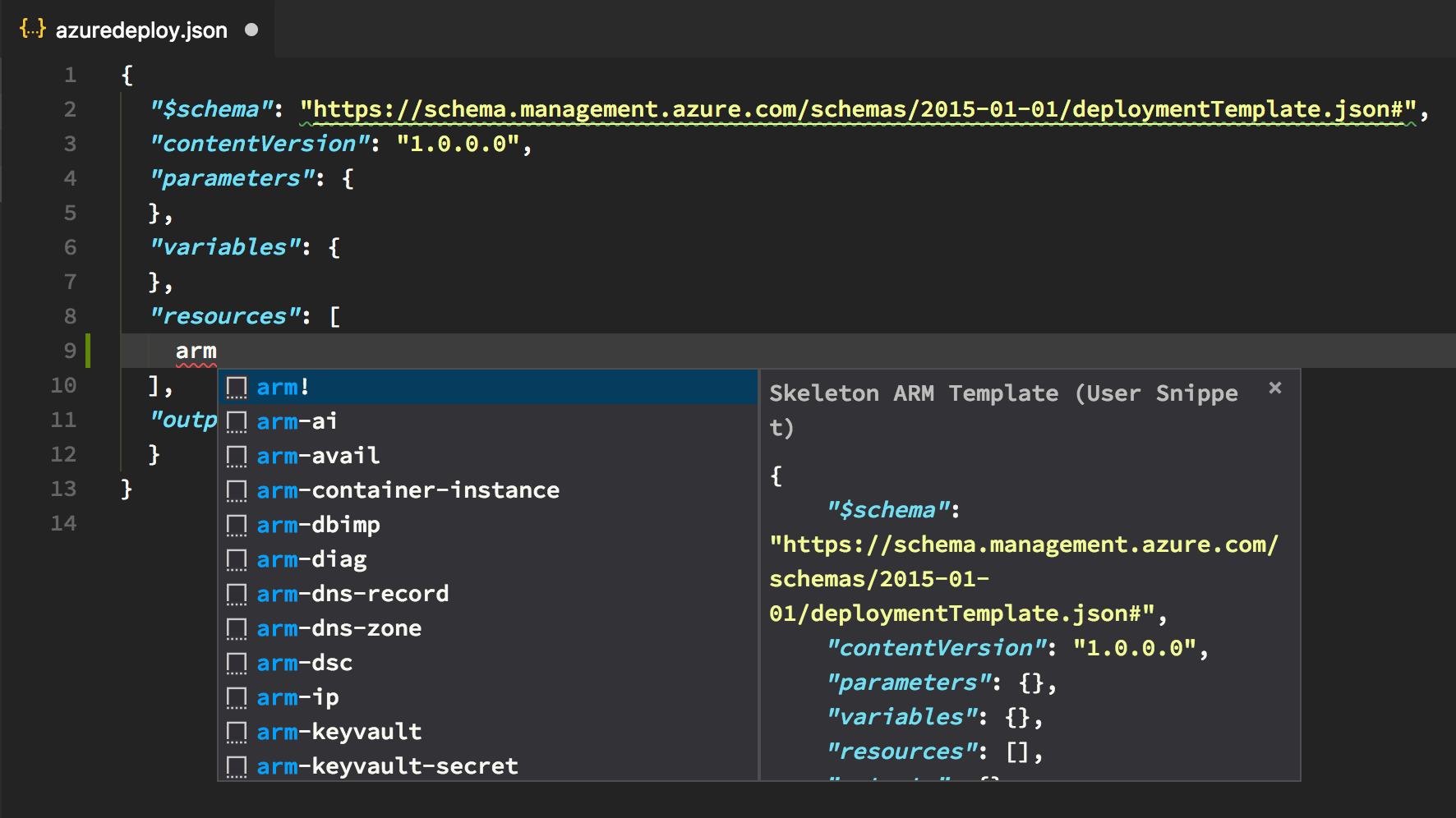1456x818 pixels.
Task: Choose the arm-container-instance snippet suggestion
Action: tap(487, 490)
